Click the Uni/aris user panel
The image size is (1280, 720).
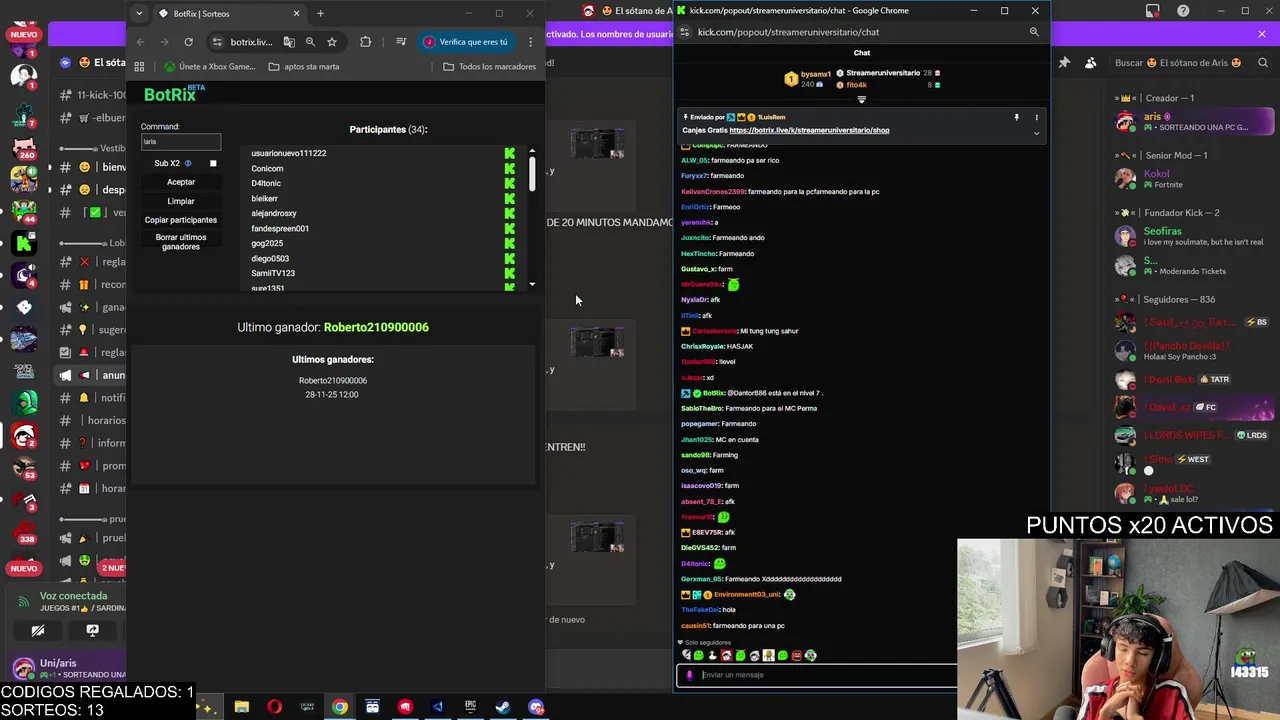coord(70,668)
